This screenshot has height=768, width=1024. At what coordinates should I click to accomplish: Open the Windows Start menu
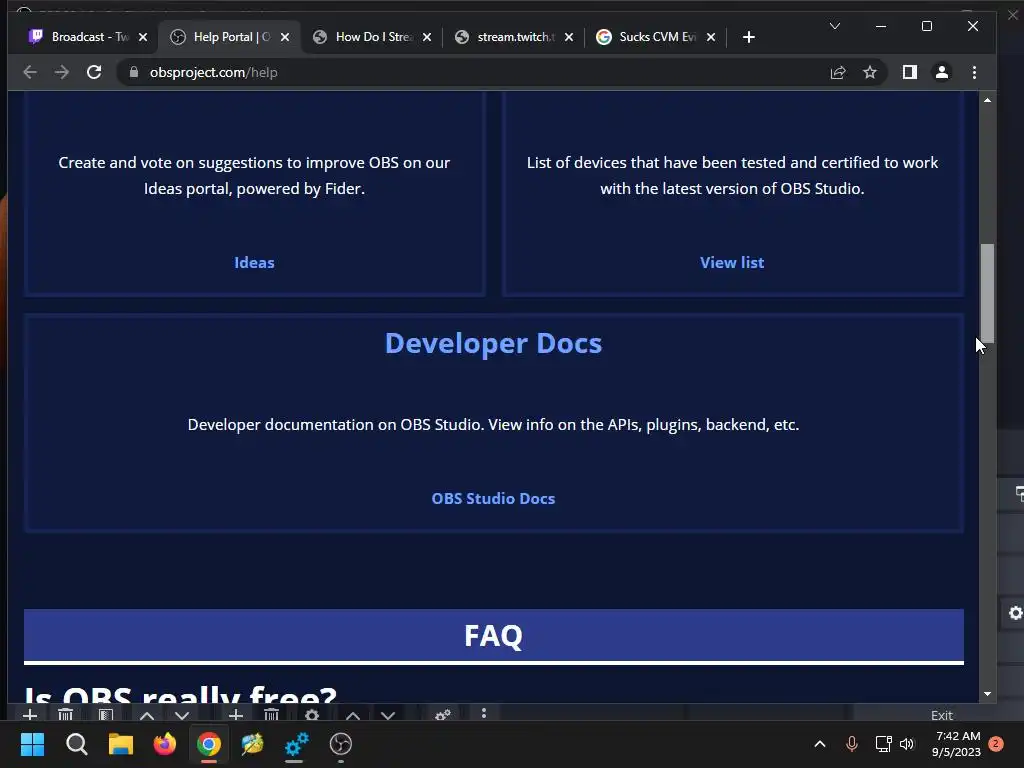[33, 744]
